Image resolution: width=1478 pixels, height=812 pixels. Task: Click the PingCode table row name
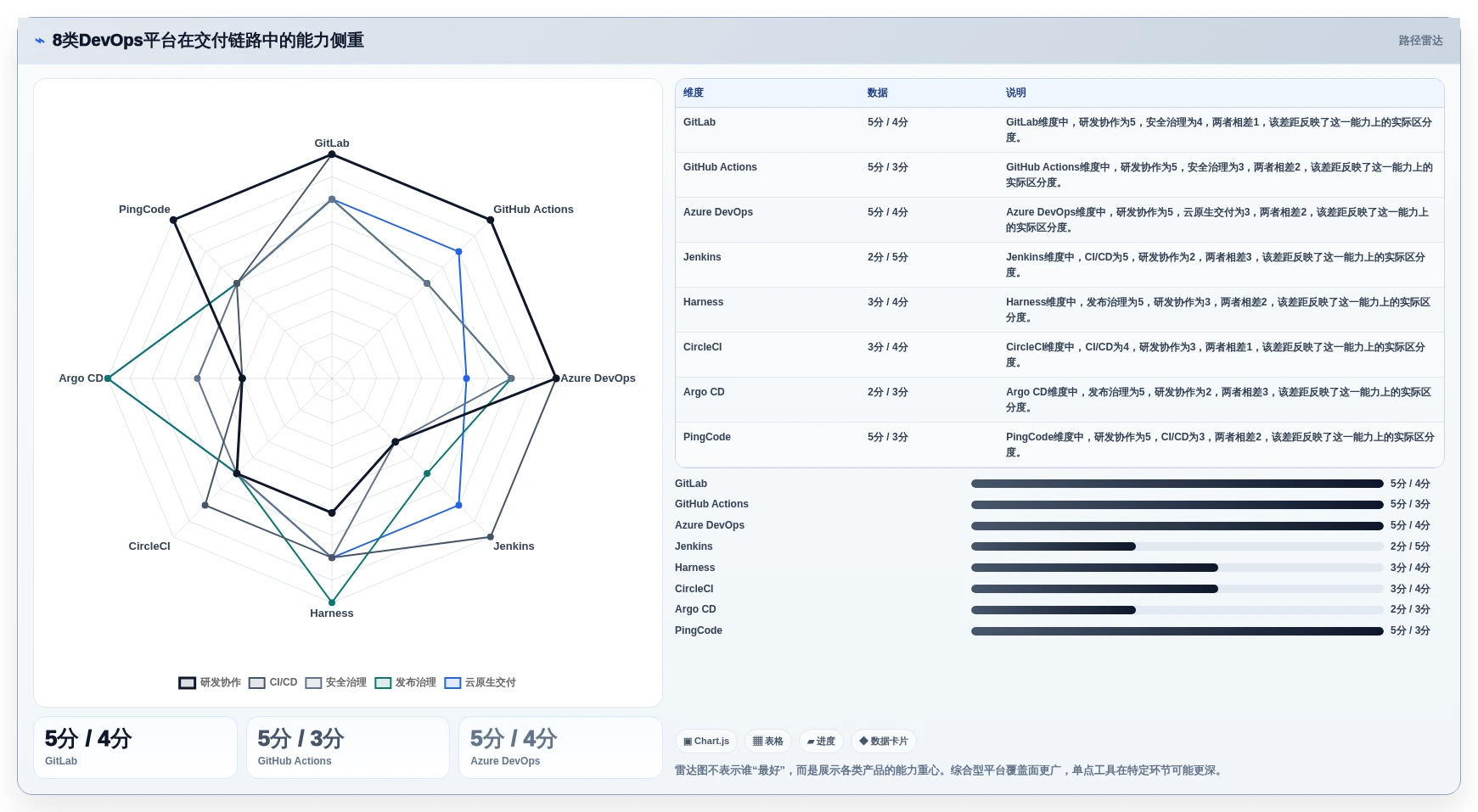(x=707, y=437)
